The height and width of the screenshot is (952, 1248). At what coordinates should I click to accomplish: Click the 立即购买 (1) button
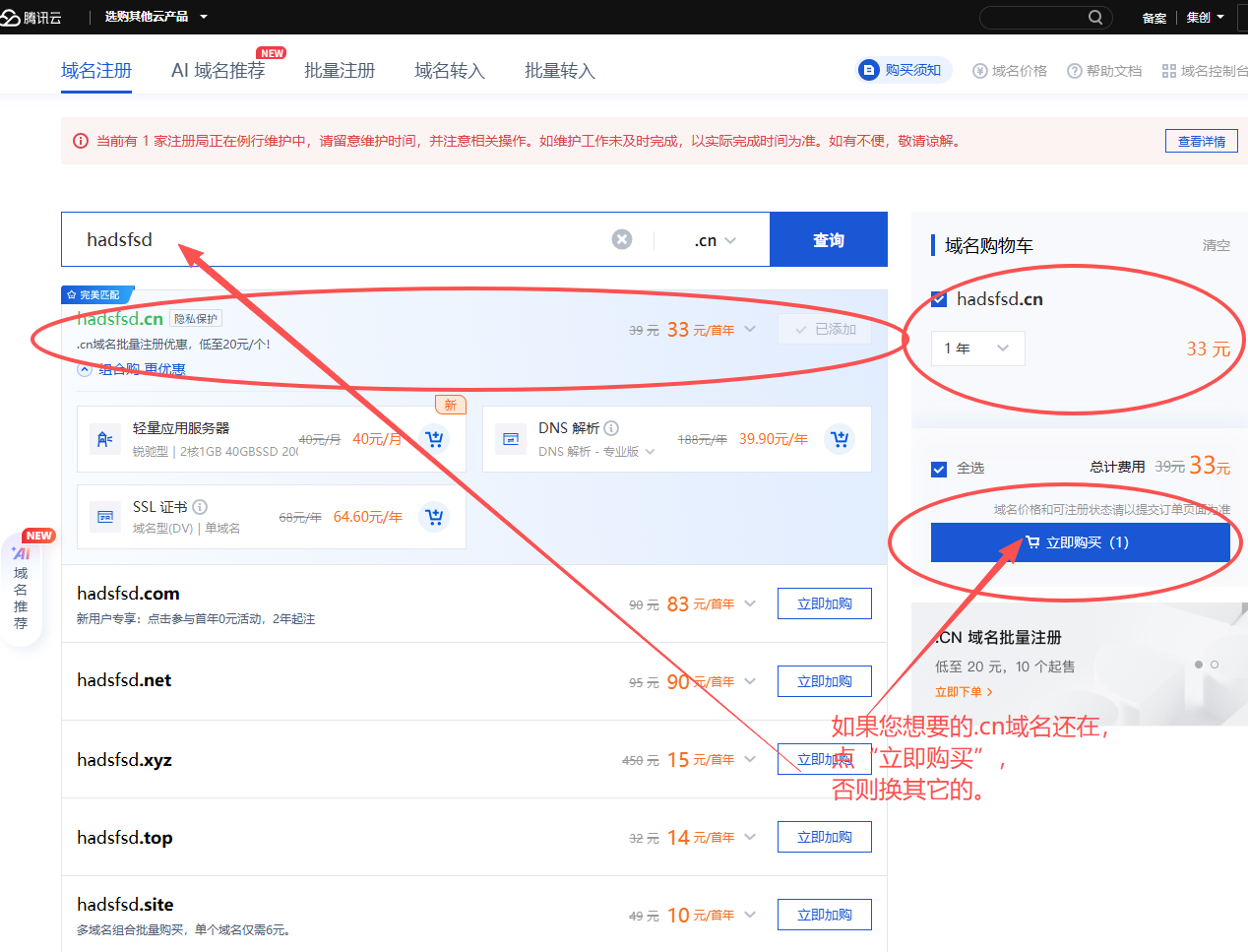(1080, 542)
